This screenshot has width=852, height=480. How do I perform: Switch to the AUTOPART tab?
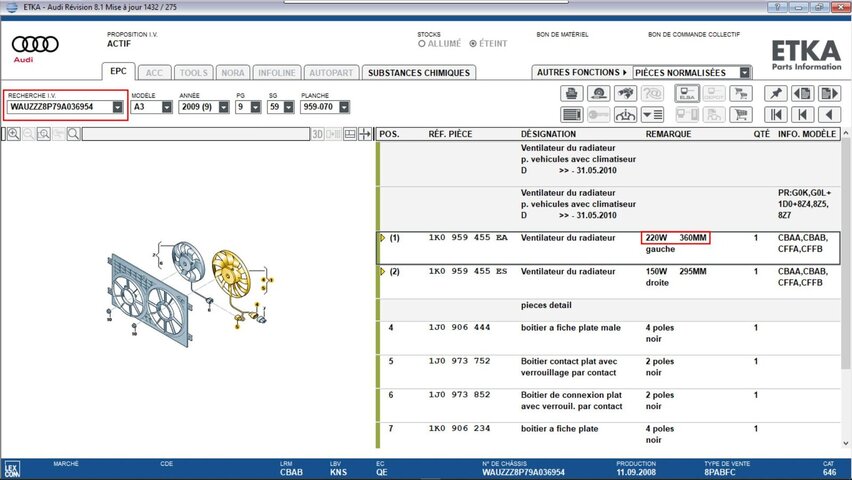(331, 73)
